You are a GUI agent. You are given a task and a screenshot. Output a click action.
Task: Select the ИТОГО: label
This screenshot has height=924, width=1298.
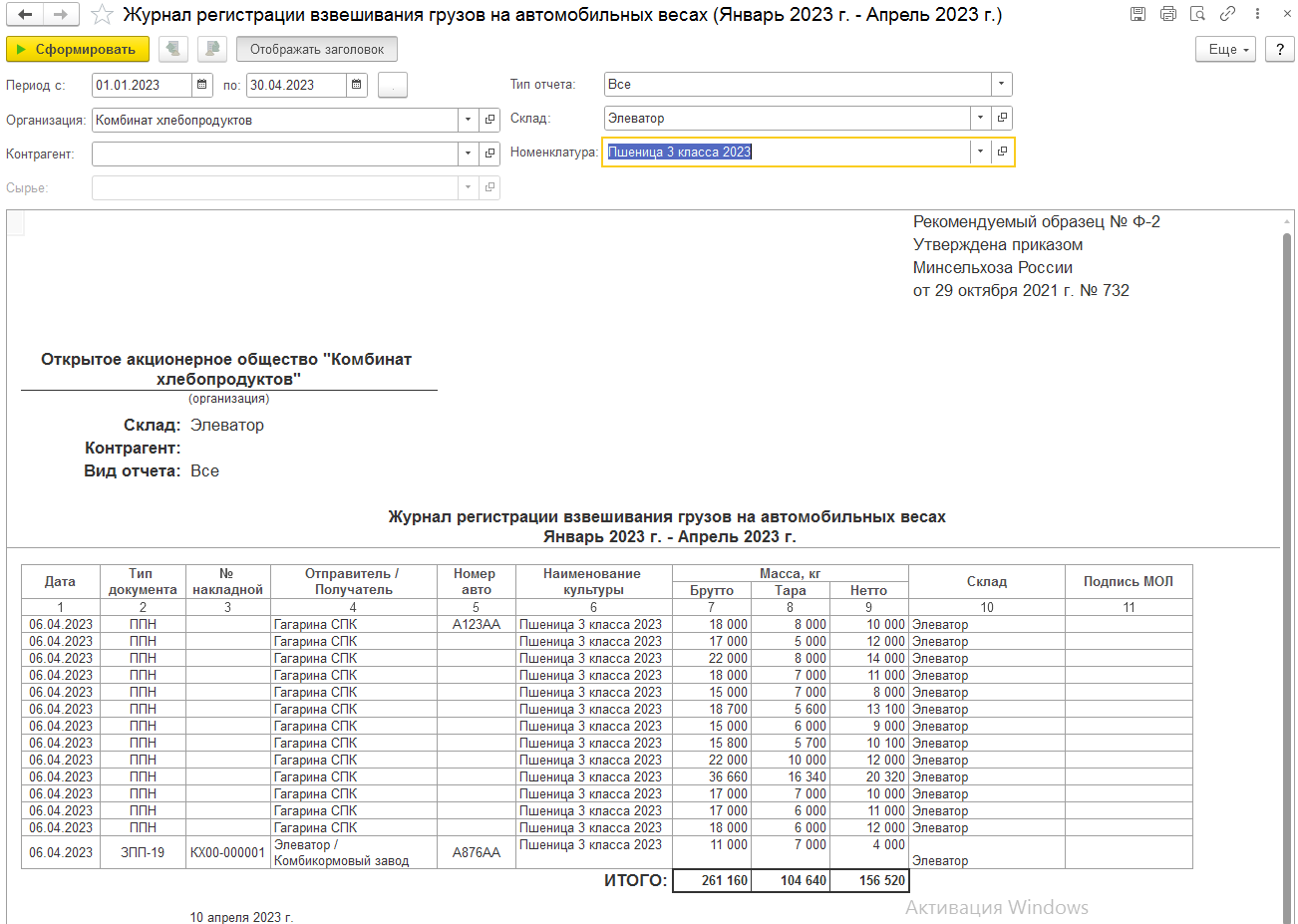(x=635, y=880)
